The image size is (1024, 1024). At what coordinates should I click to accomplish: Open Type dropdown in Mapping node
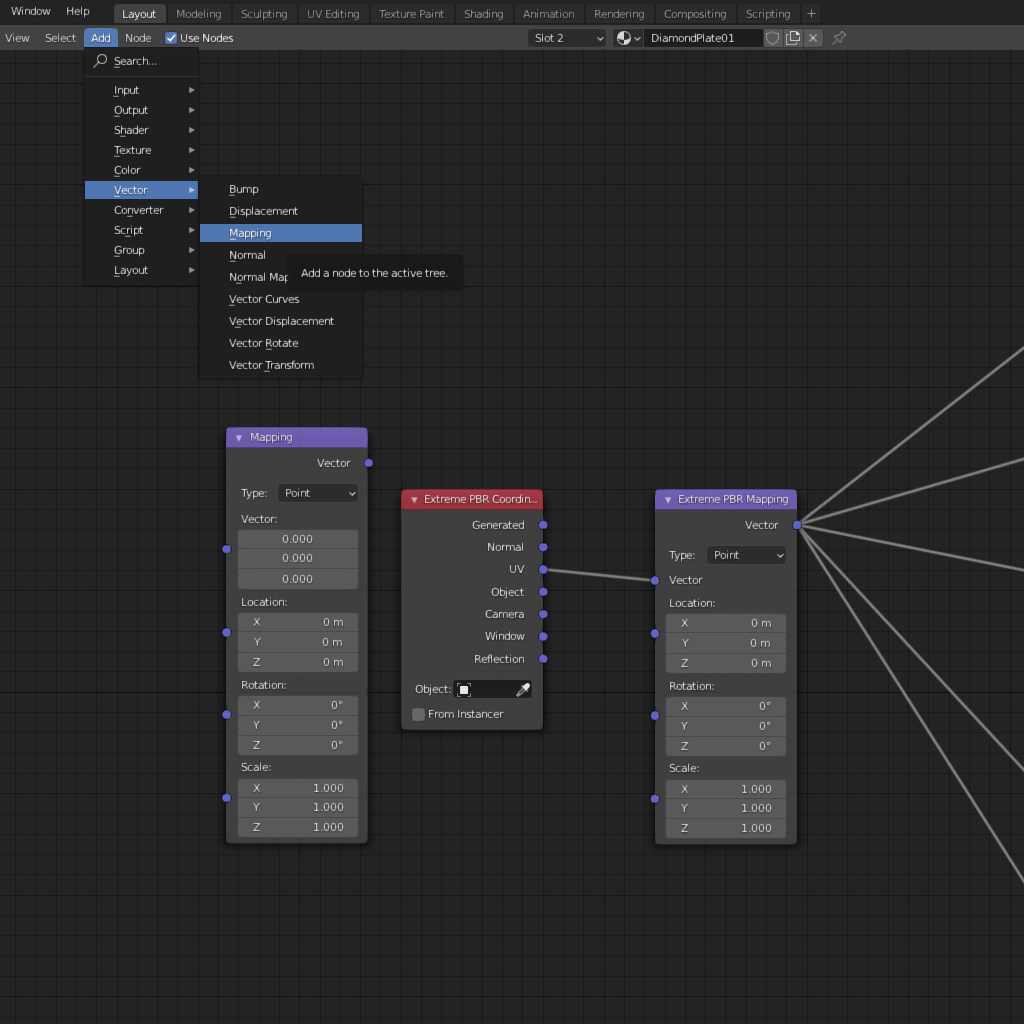pos(318,493)
